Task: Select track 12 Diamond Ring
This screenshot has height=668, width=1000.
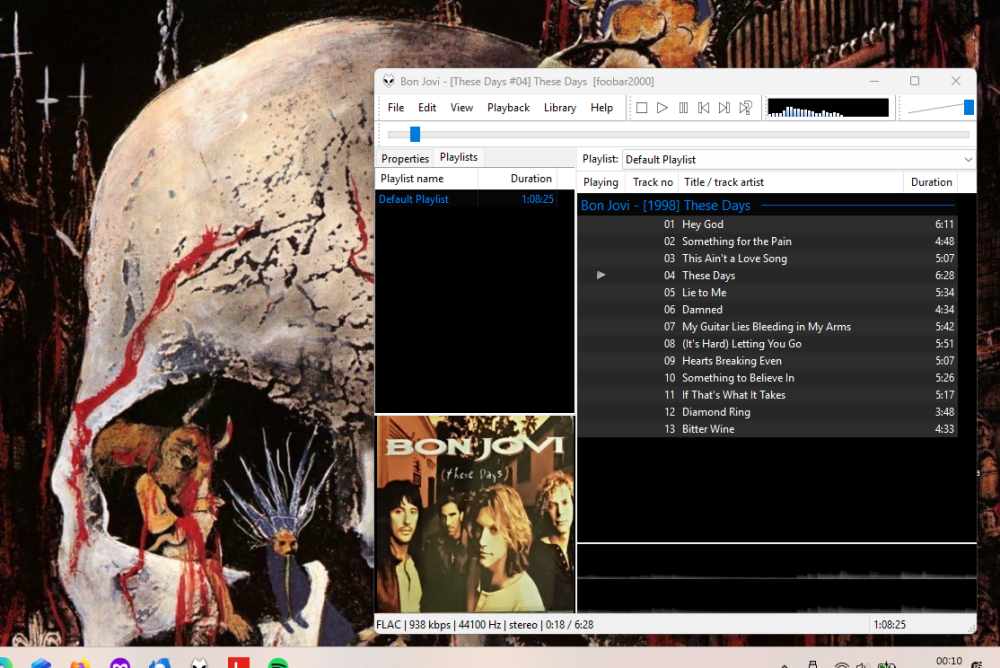Action: 767,412
